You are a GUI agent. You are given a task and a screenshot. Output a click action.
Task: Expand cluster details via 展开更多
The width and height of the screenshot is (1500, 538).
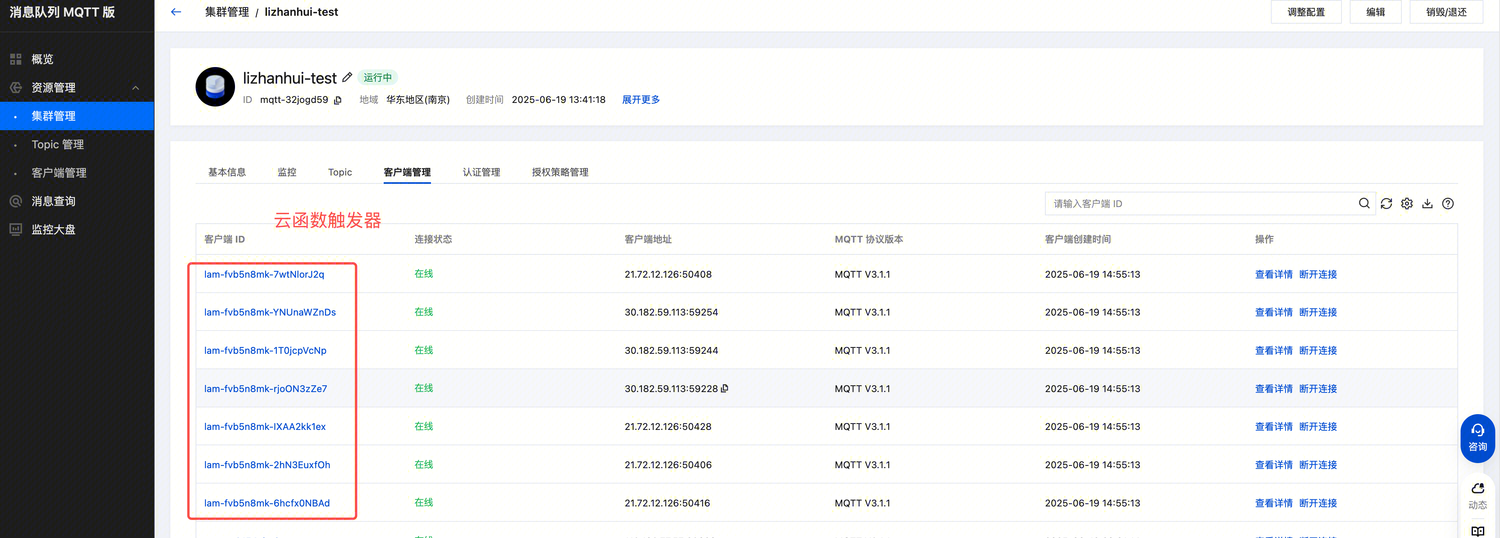tap(640, 100)
